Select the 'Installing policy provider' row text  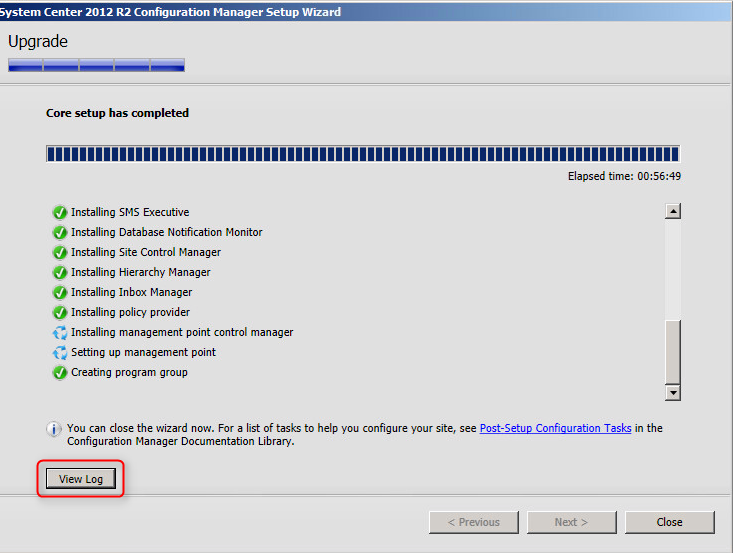click(x=130, y=312)
